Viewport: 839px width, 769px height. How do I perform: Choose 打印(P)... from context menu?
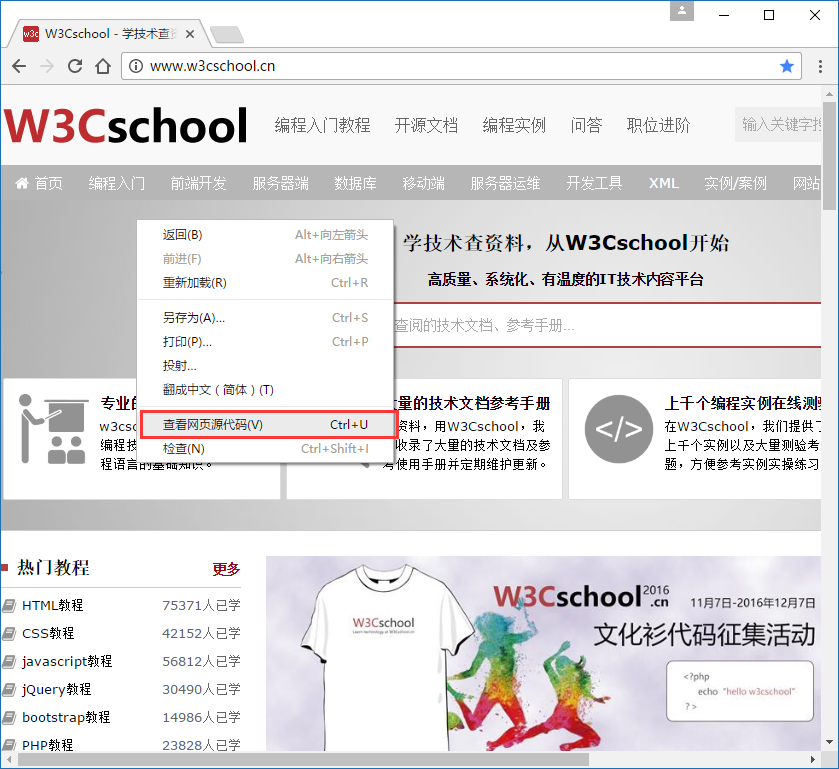265,342
